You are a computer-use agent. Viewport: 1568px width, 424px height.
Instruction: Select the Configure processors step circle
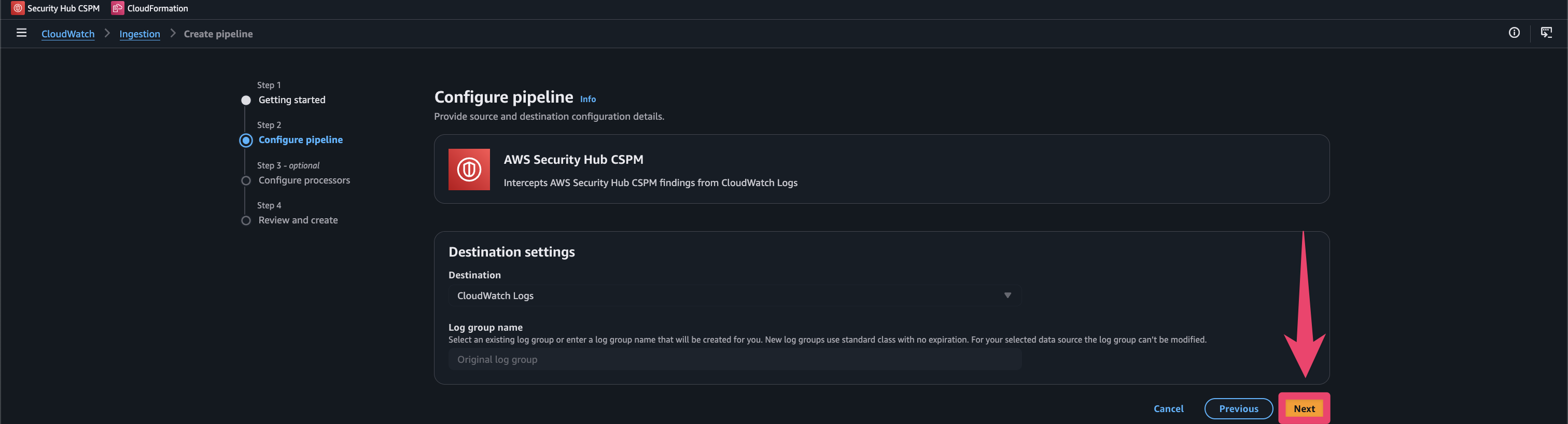pos(246,181)
